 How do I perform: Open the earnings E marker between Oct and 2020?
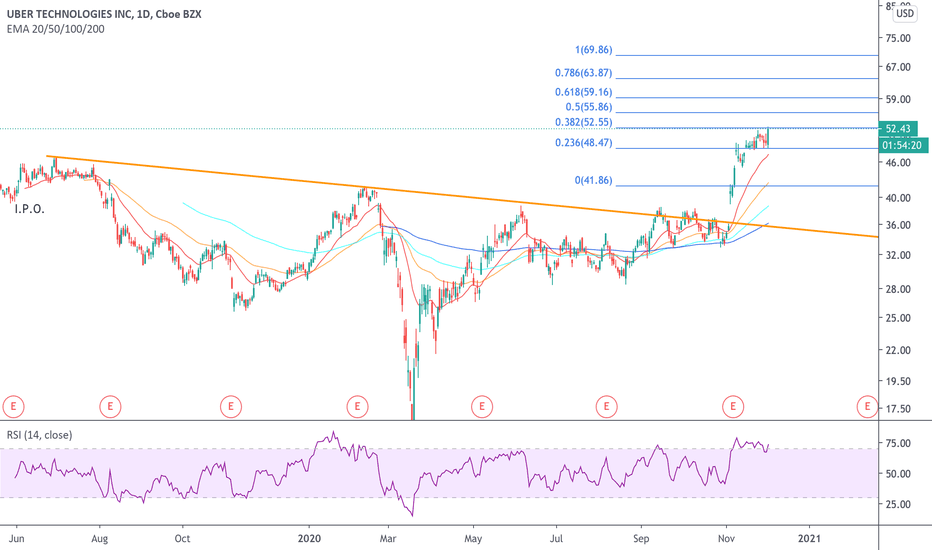click(x=231, y=407)
